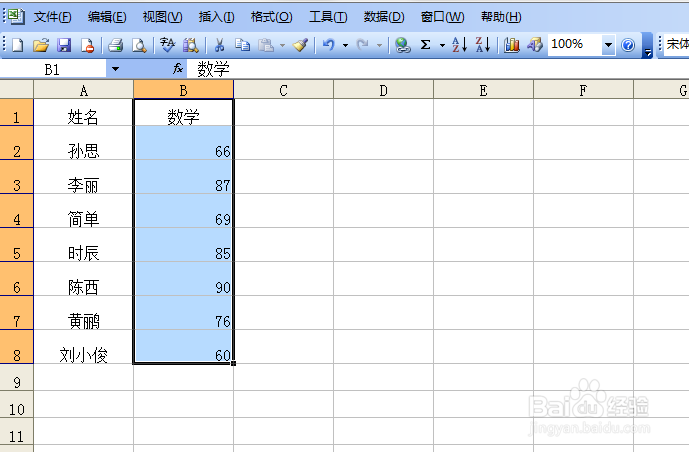Click the cell with score 76
Viewport: 689px width, 452px height.
184,313
